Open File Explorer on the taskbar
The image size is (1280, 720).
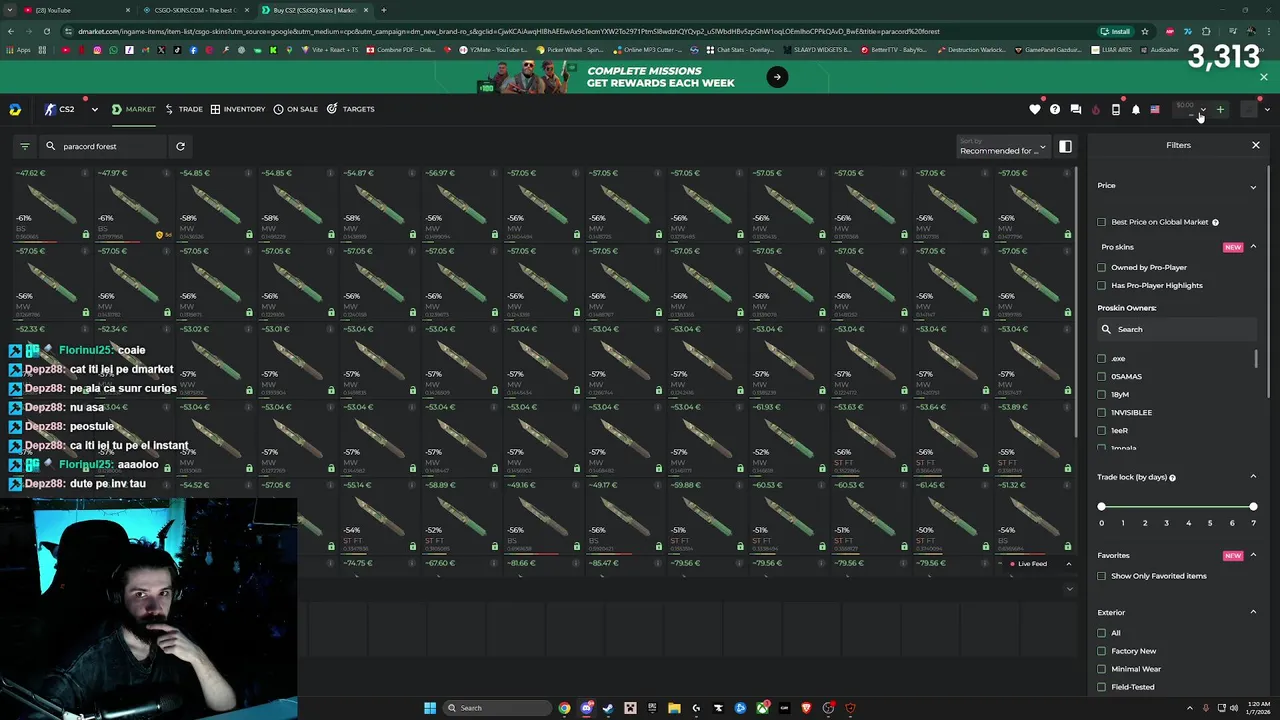[x=674, y=708]
